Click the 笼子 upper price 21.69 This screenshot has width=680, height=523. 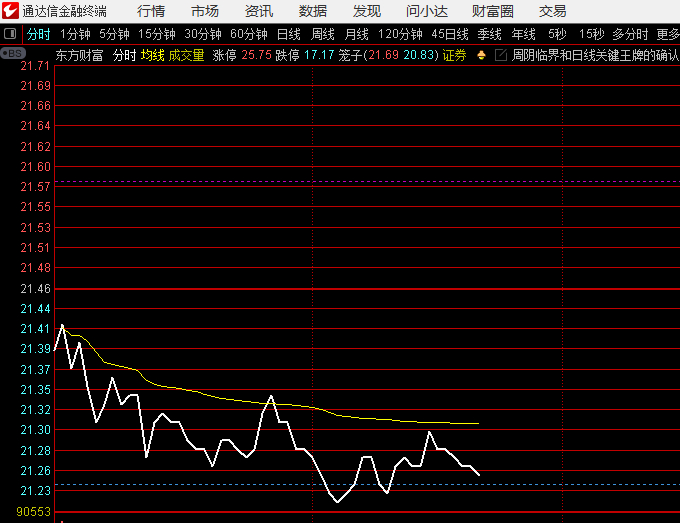383,55
